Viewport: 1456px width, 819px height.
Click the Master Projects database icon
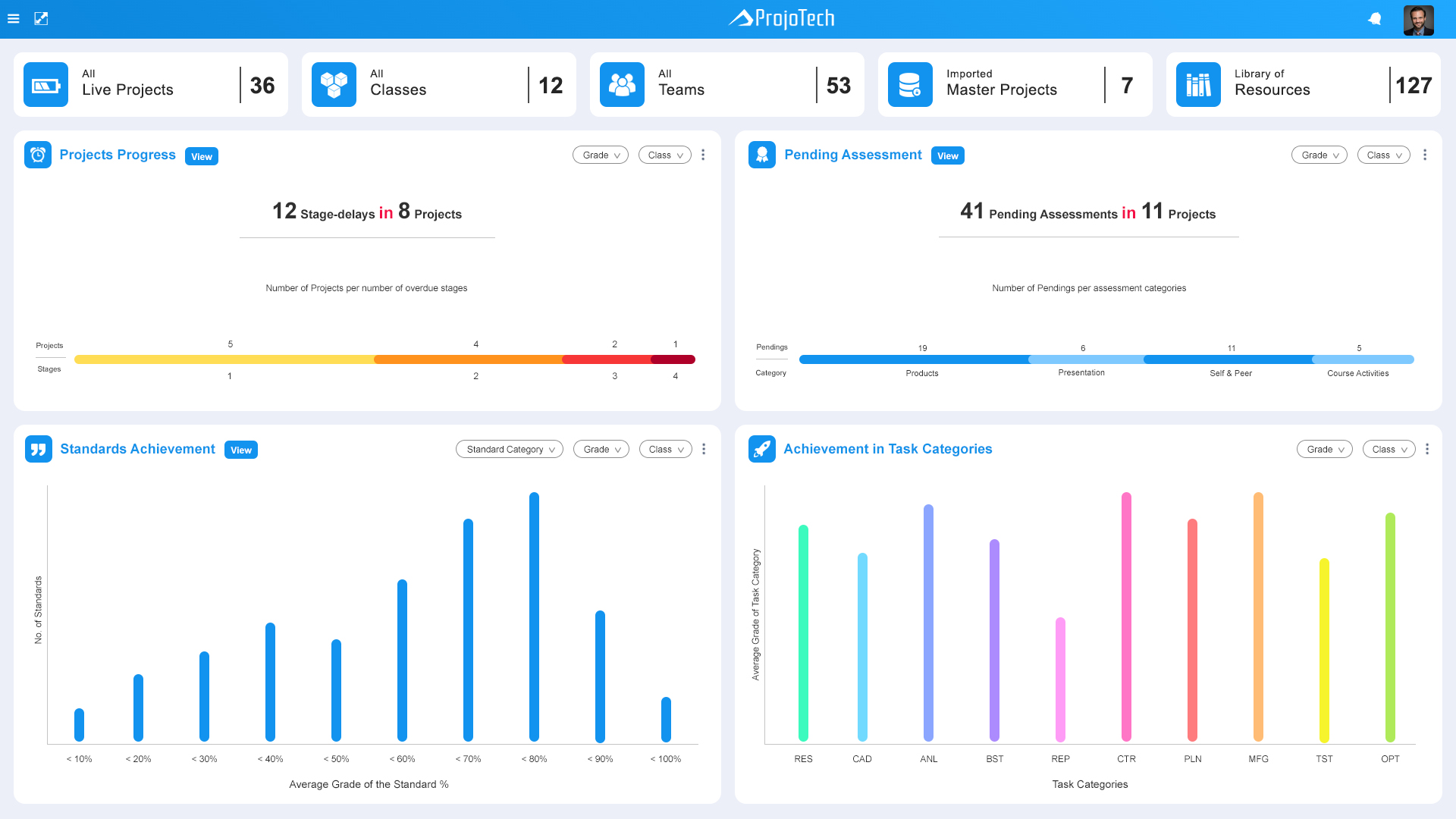[909, 85]
